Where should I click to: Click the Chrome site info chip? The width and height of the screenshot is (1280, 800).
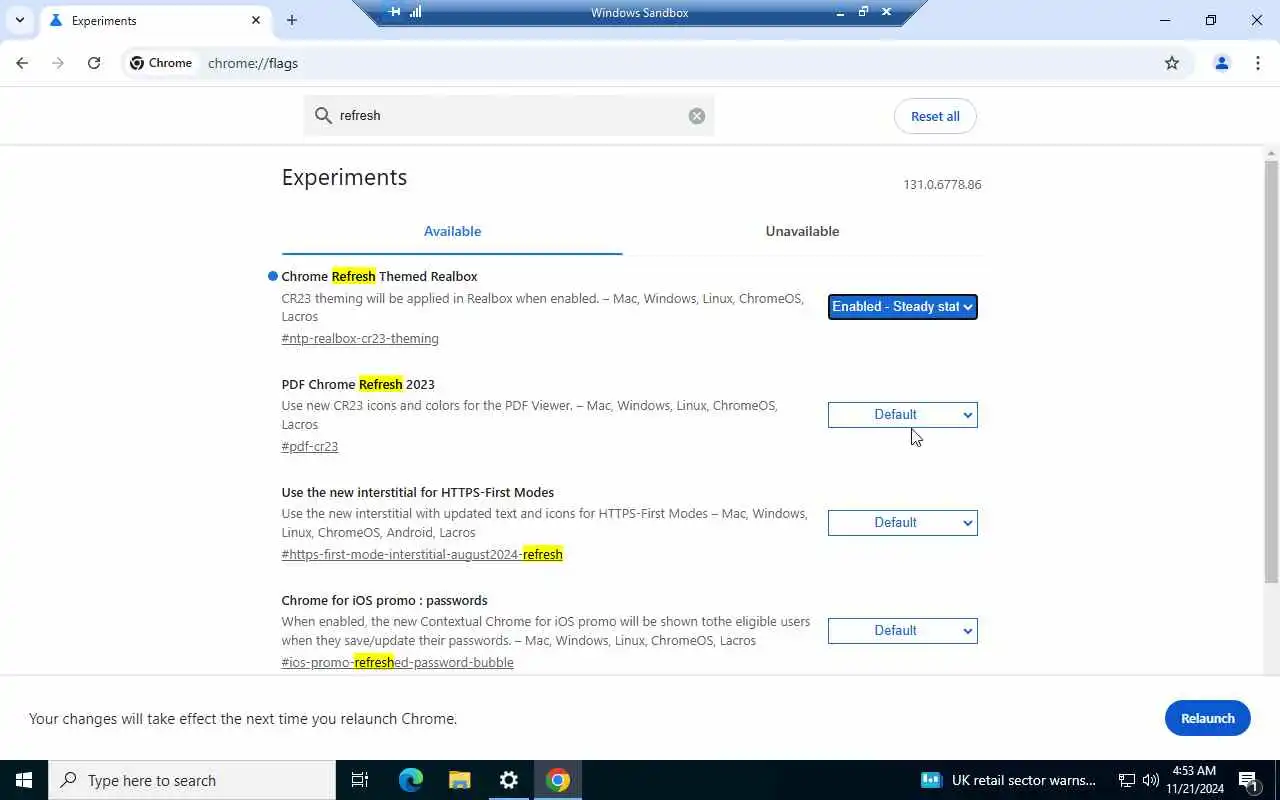161,63
